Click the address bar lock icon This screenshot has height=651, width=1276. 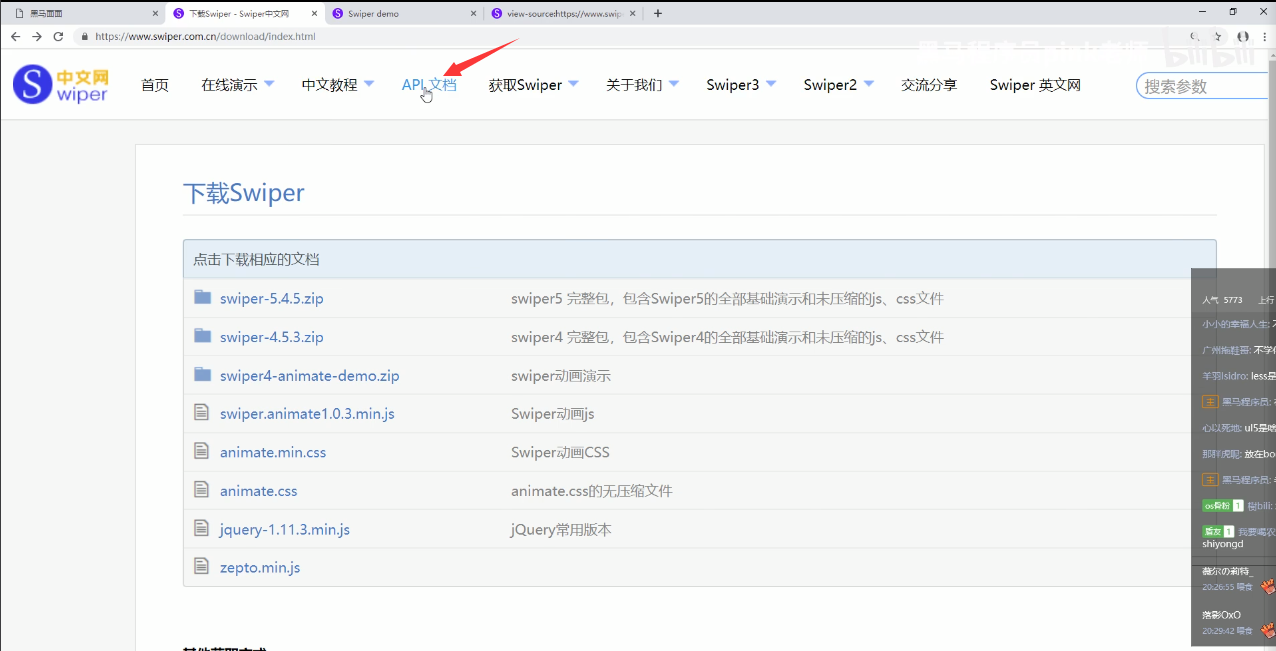point(85,36)
